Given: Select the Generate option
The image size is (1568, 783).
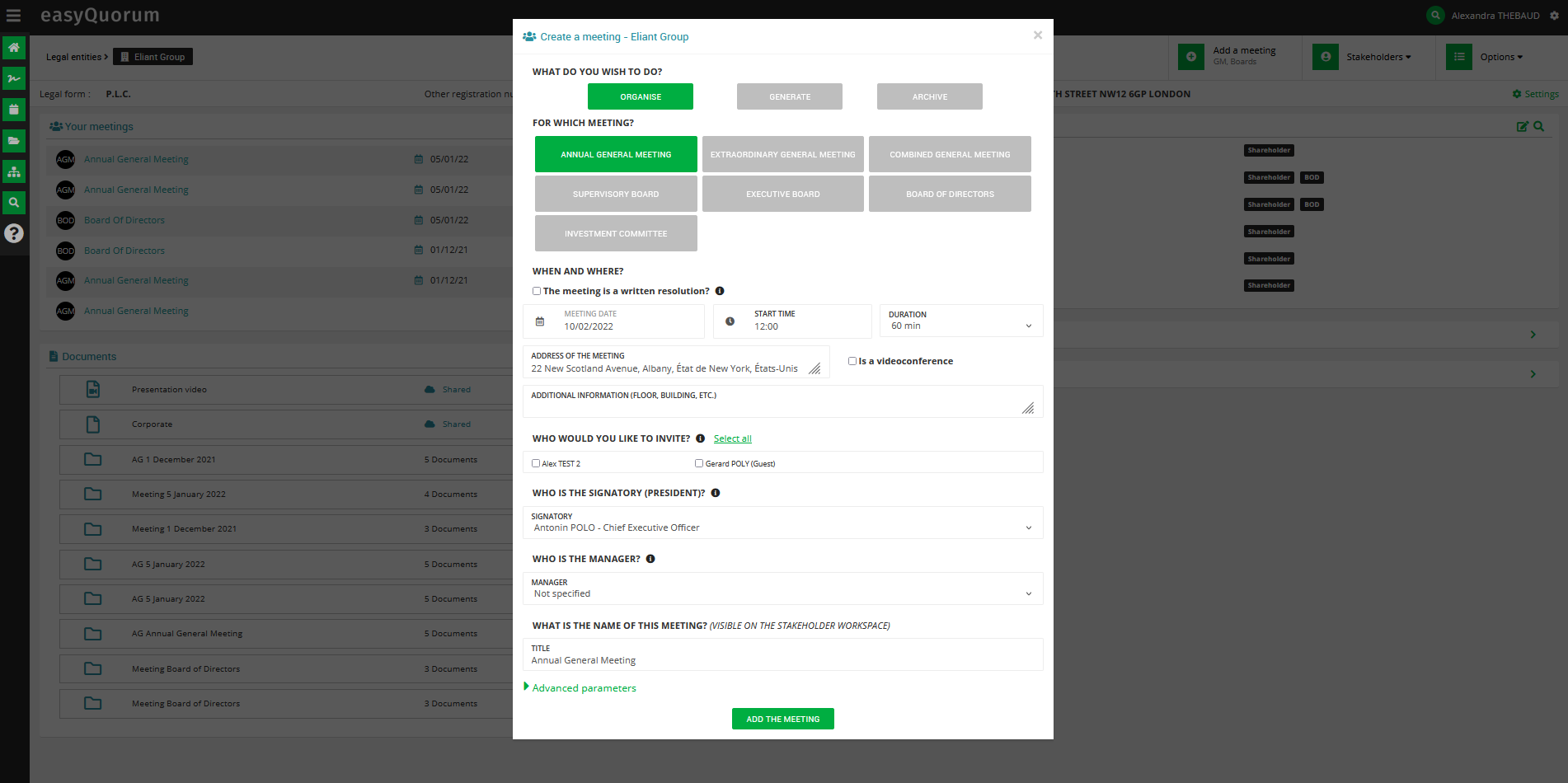Looking at the screenshot, I should 789,96.
